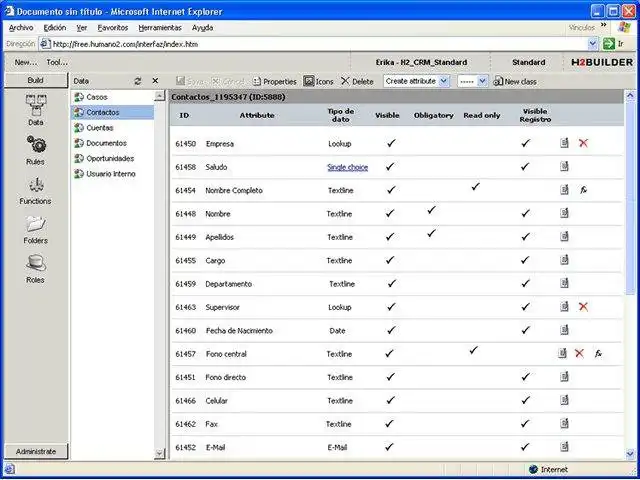Screen dimensions: 640x480
Task: Click the refresh icon in Data panel
Action: point(137,80)
